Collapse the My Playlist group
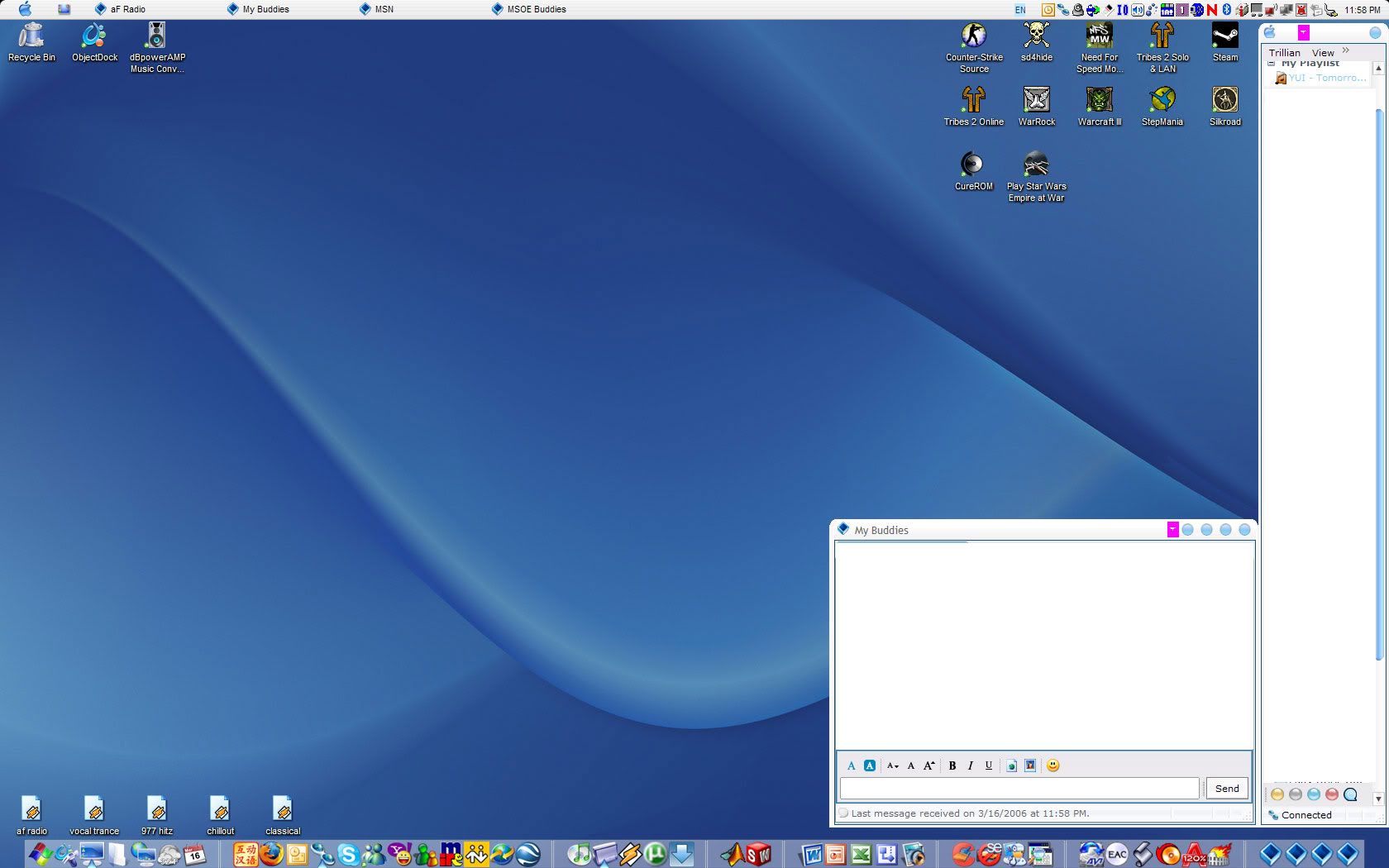1389x868 pixels. 1272,63
